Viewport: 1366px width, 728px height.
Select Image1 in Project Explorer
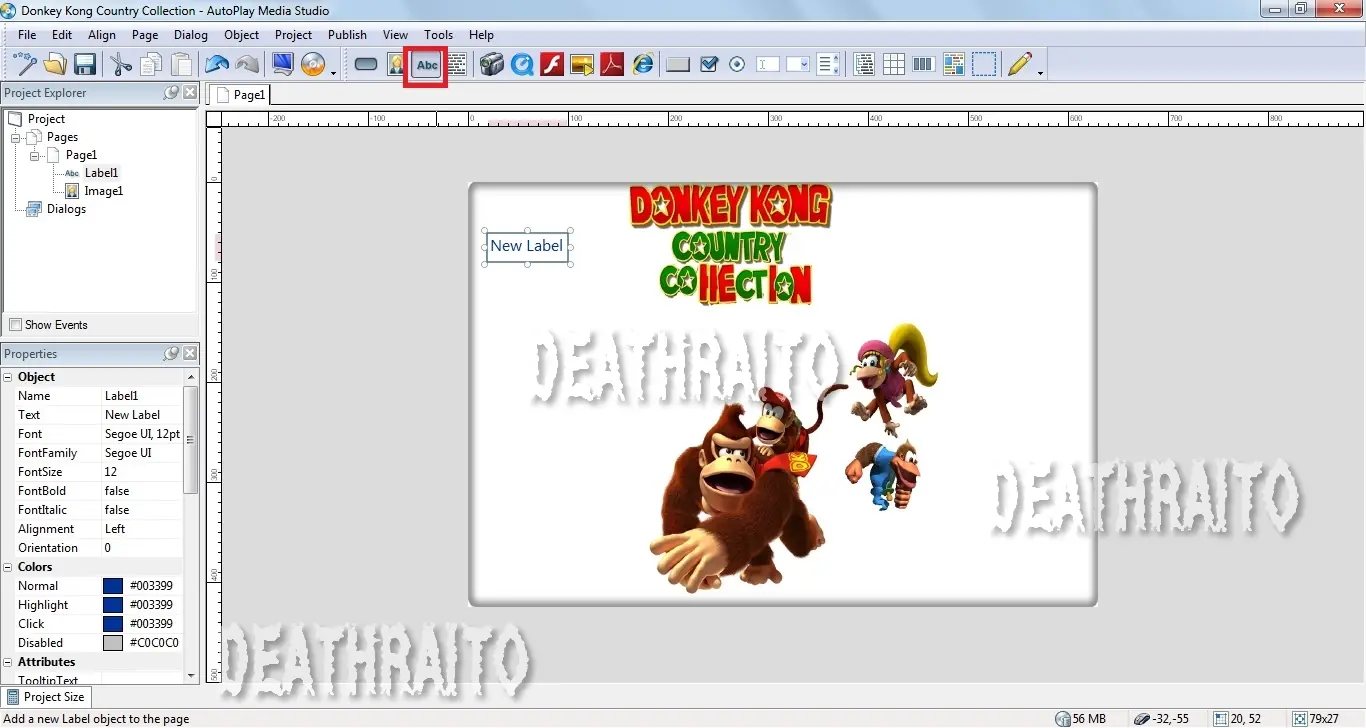coord(103,191)
